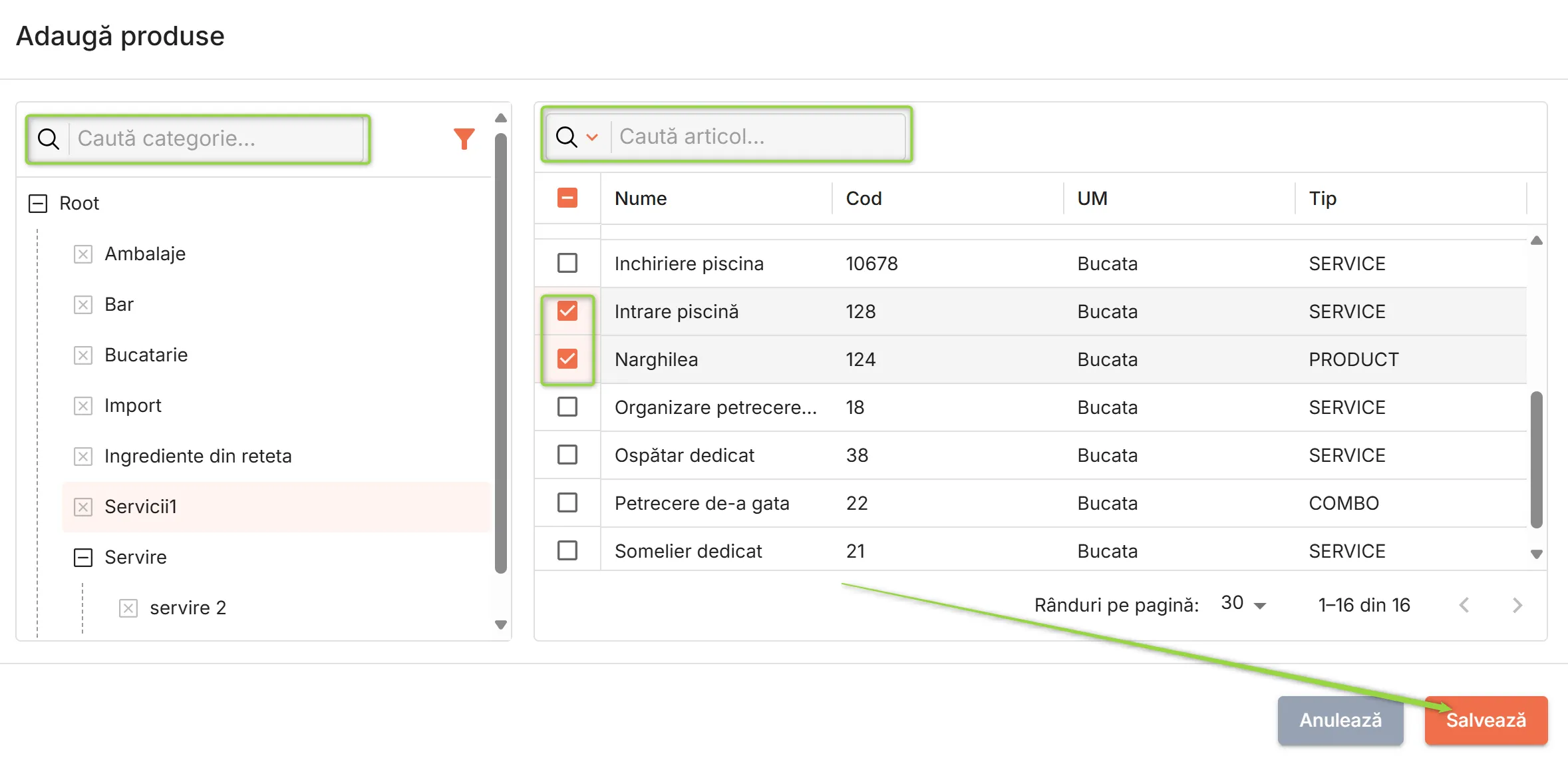Uncheck the Narghilea row checkbox
1568x766 pixels.
click(x=567, y=359)
